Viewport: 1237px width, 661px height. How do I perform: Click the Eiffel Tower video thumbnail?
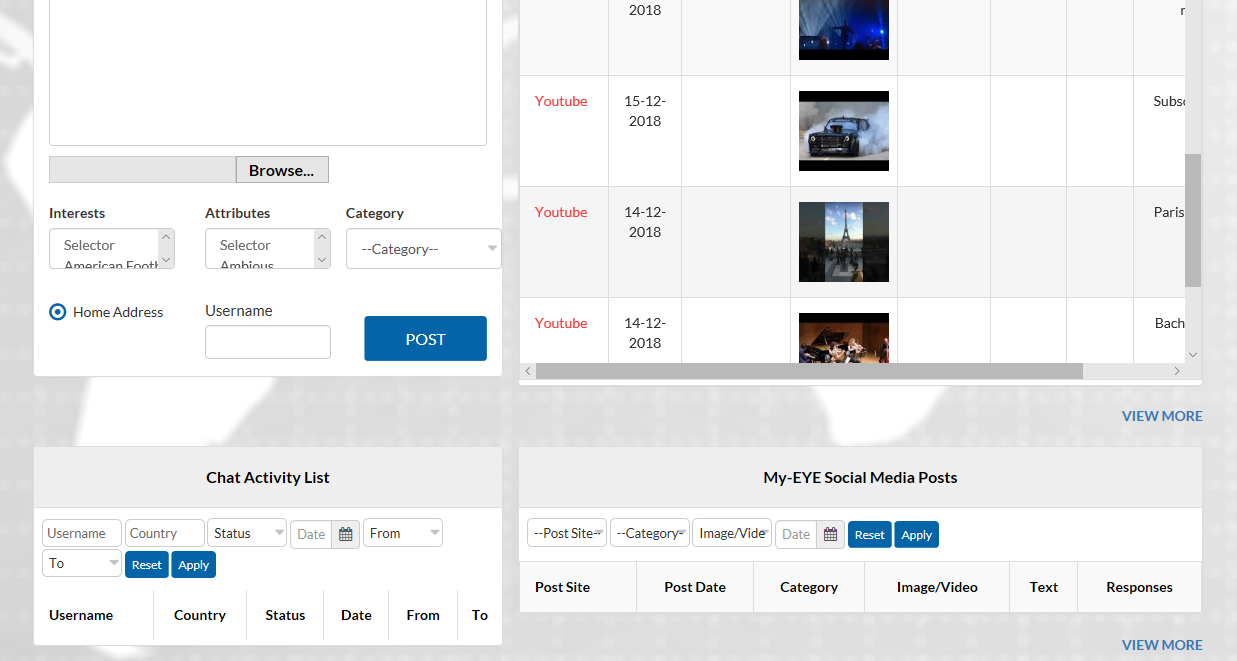point(844,242)
